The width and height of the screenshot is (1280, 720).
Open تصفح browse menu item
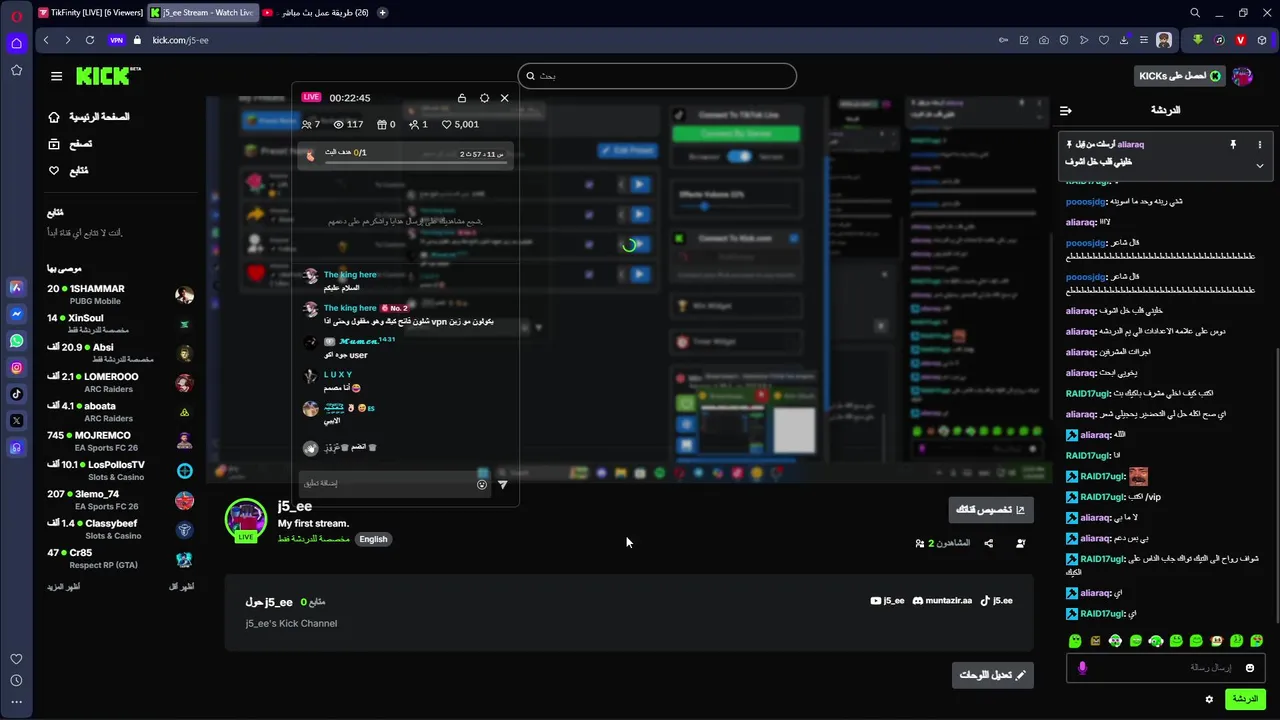coord(70,144)
